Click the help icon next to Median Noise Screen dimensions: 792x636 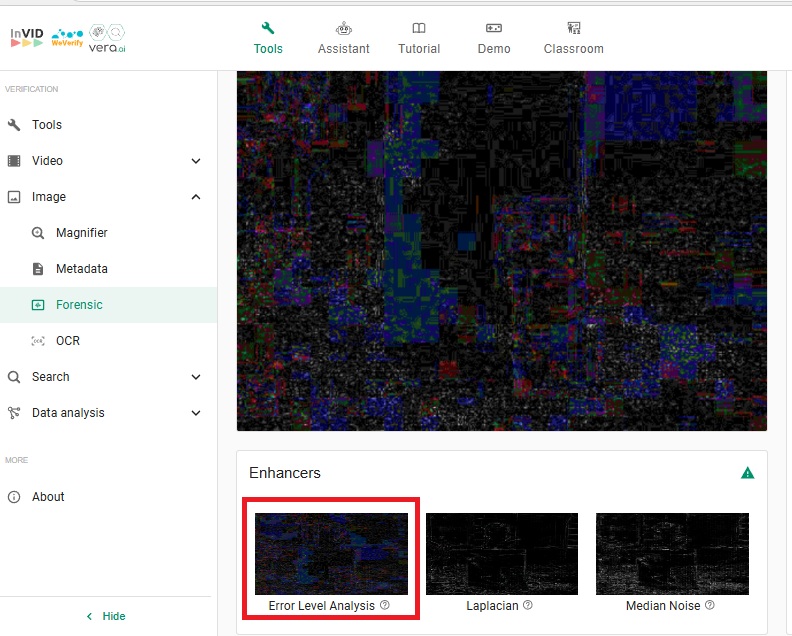click(709, 606)
